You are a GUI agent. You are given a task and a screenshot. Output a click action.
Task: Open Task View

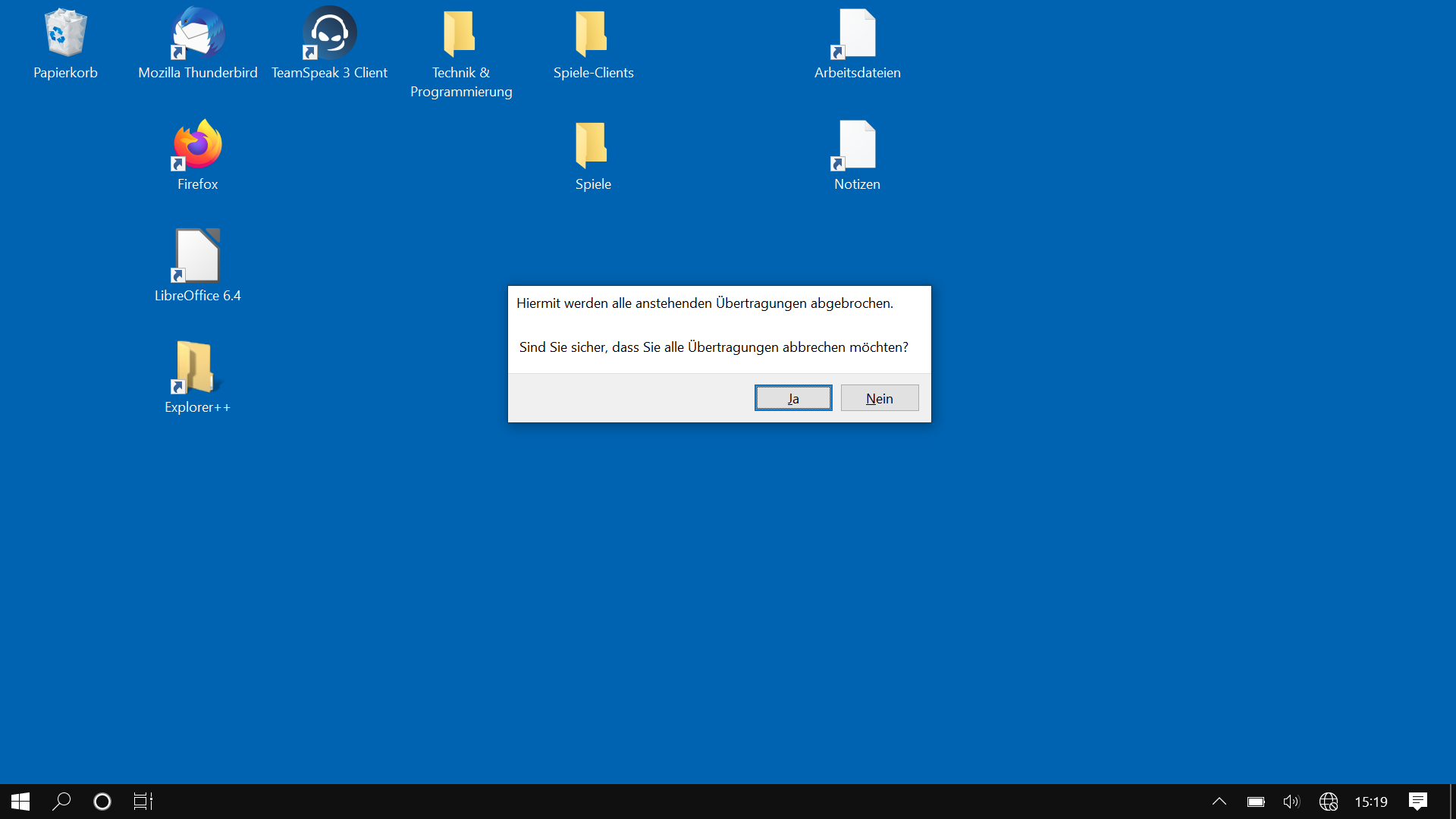143,802
